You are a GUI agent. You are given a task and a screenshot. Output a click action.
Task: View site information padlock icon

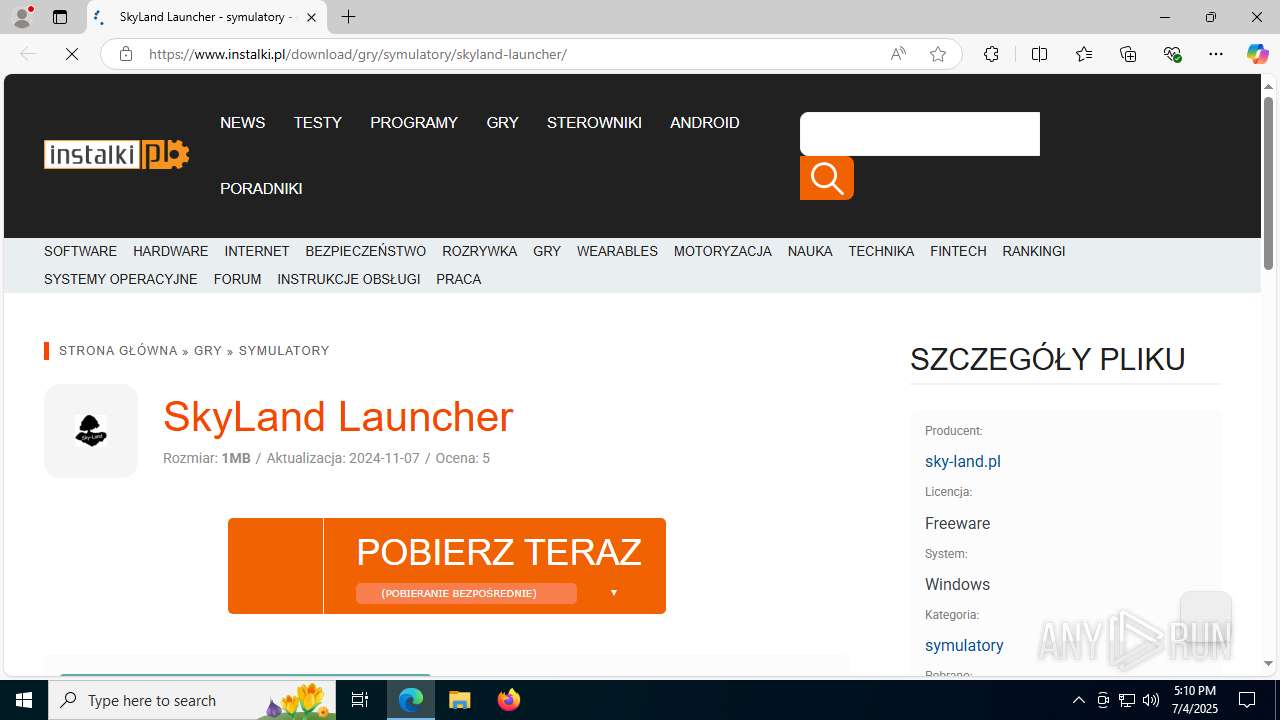(x=125, y=54)
